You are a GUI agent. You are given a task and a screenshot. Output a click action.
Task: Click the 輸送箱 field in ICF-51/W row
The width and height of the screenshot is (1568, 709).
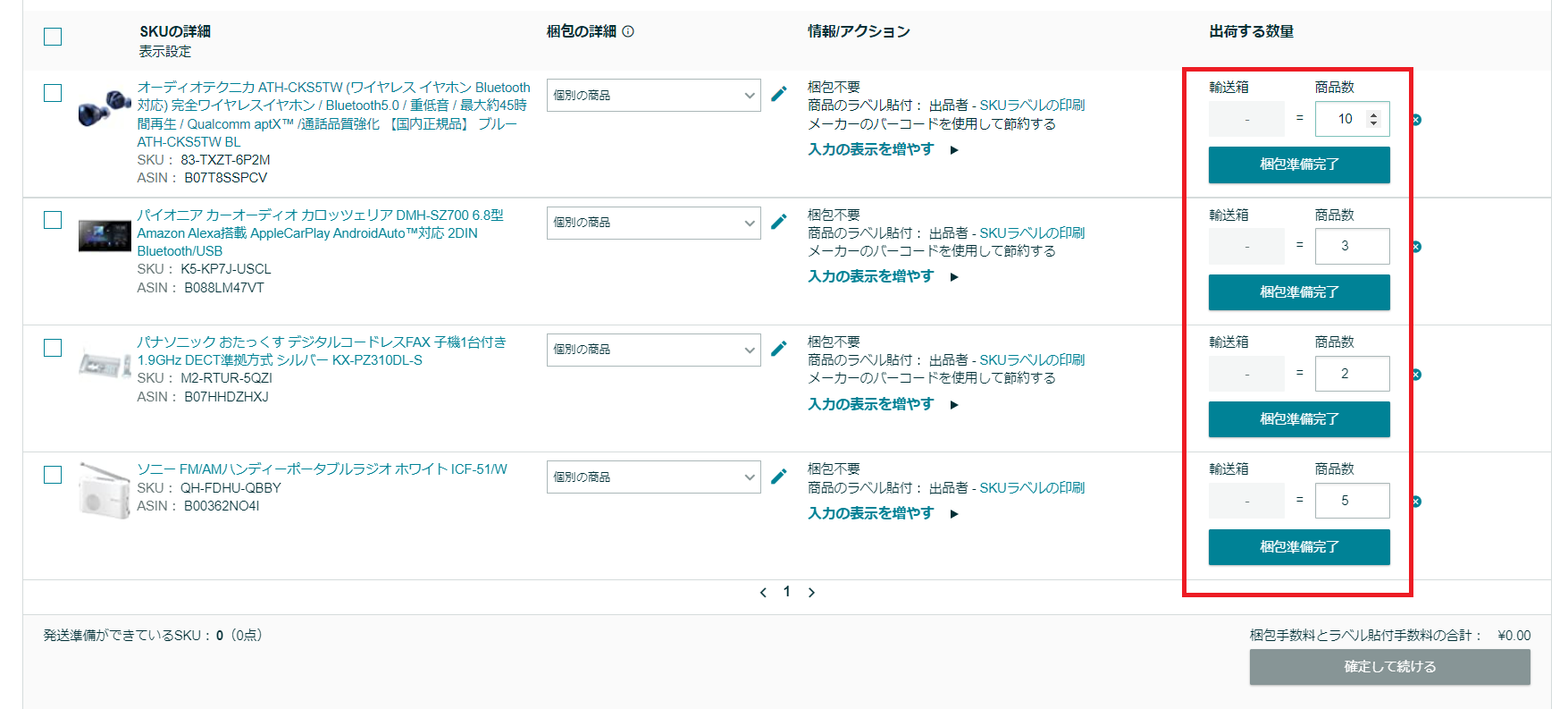[1246, 501]
